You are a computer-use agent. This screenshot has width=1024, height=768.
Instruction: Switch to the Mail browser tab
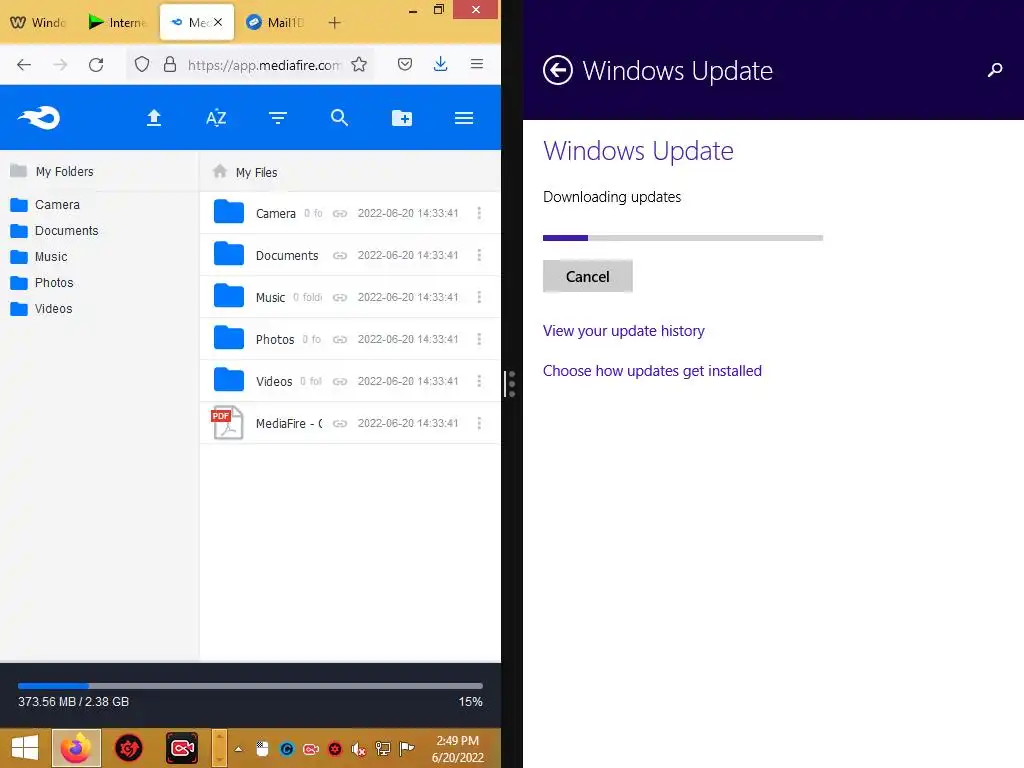point(274,22)
